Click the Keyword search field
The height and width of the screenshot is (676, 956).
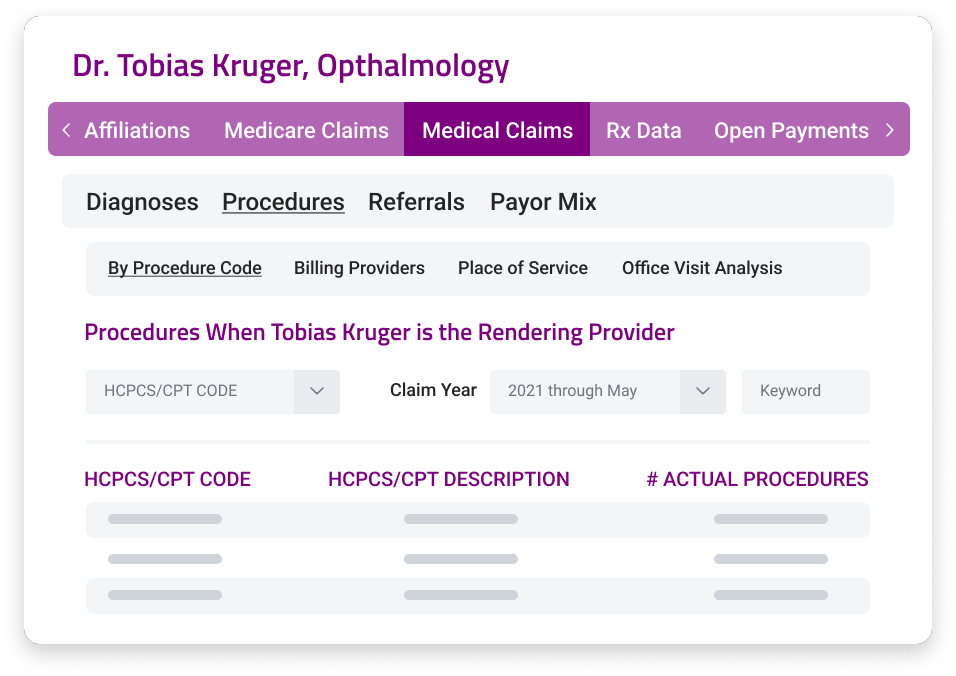tap(805, 391)
